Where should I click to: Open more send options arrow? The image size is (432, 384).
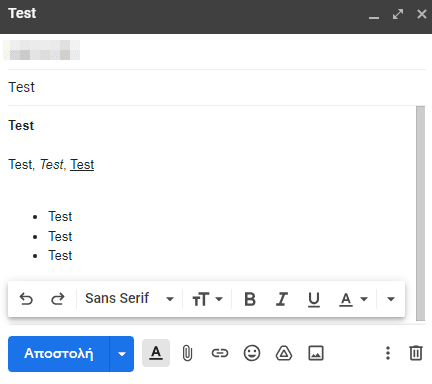pyautogui.click(x=122, y=354)
